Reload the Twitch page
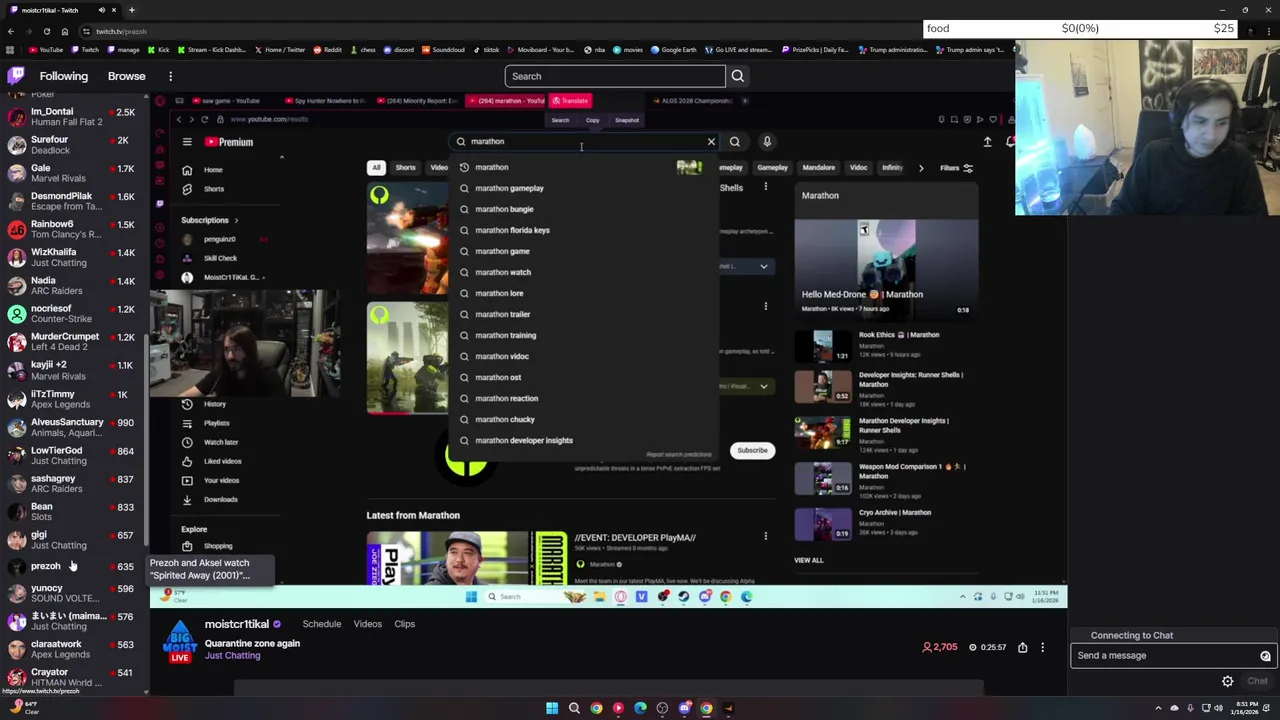This screenshot has width=1280, height=720. pyautogui.click(x=46, y=31)
